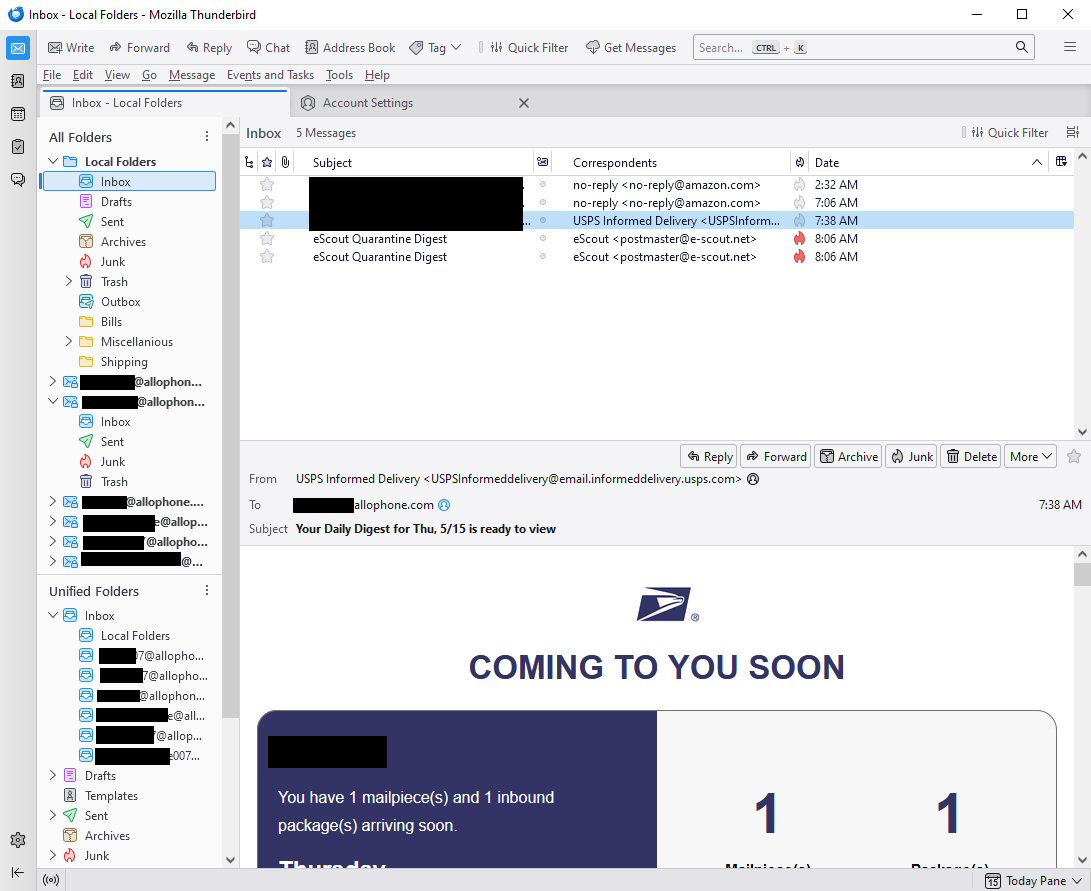Open the column picker in message list header
This screenshot has height=891, width=1091.
tap(1061, 162)
